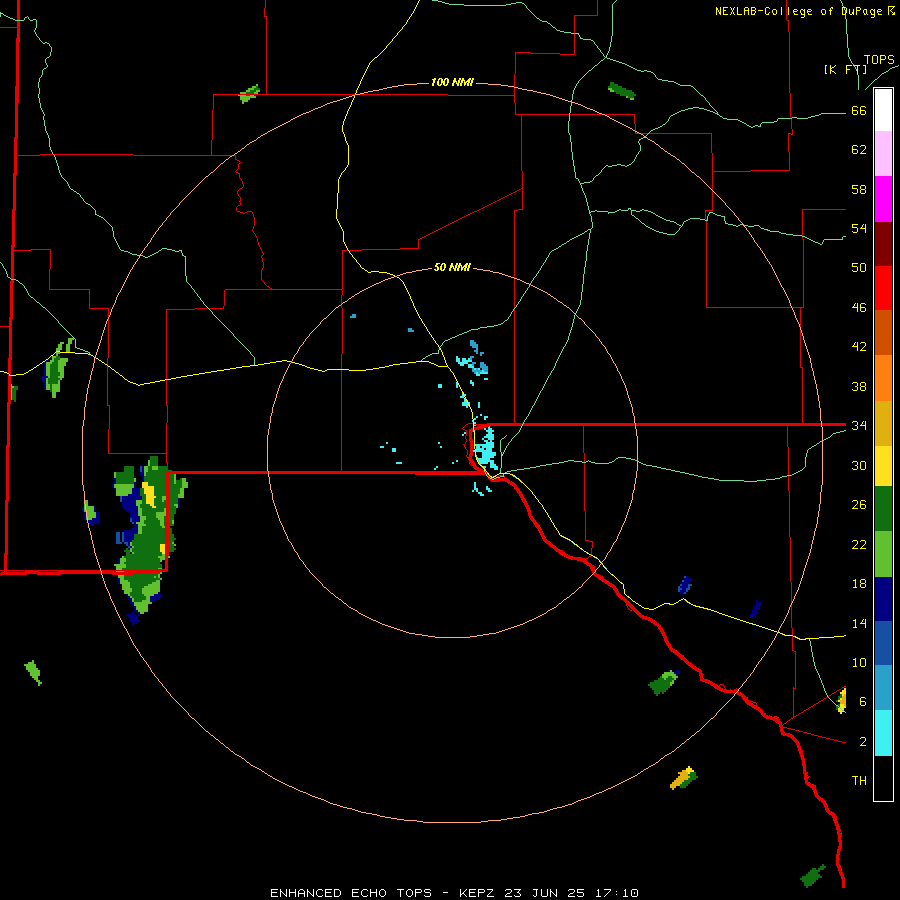Click the dark orange 46 kft legend swatch
Image resolution: width=900 pixels, height=900 pixels.
click(883, 332)
